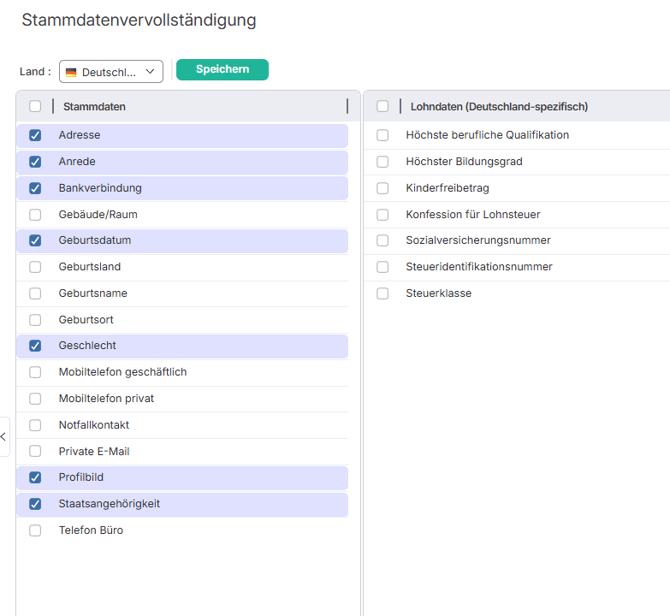Toggle select-all checkbox in Stammdaten header
Screen dimensions: 670x616
(x=35, y=107)
